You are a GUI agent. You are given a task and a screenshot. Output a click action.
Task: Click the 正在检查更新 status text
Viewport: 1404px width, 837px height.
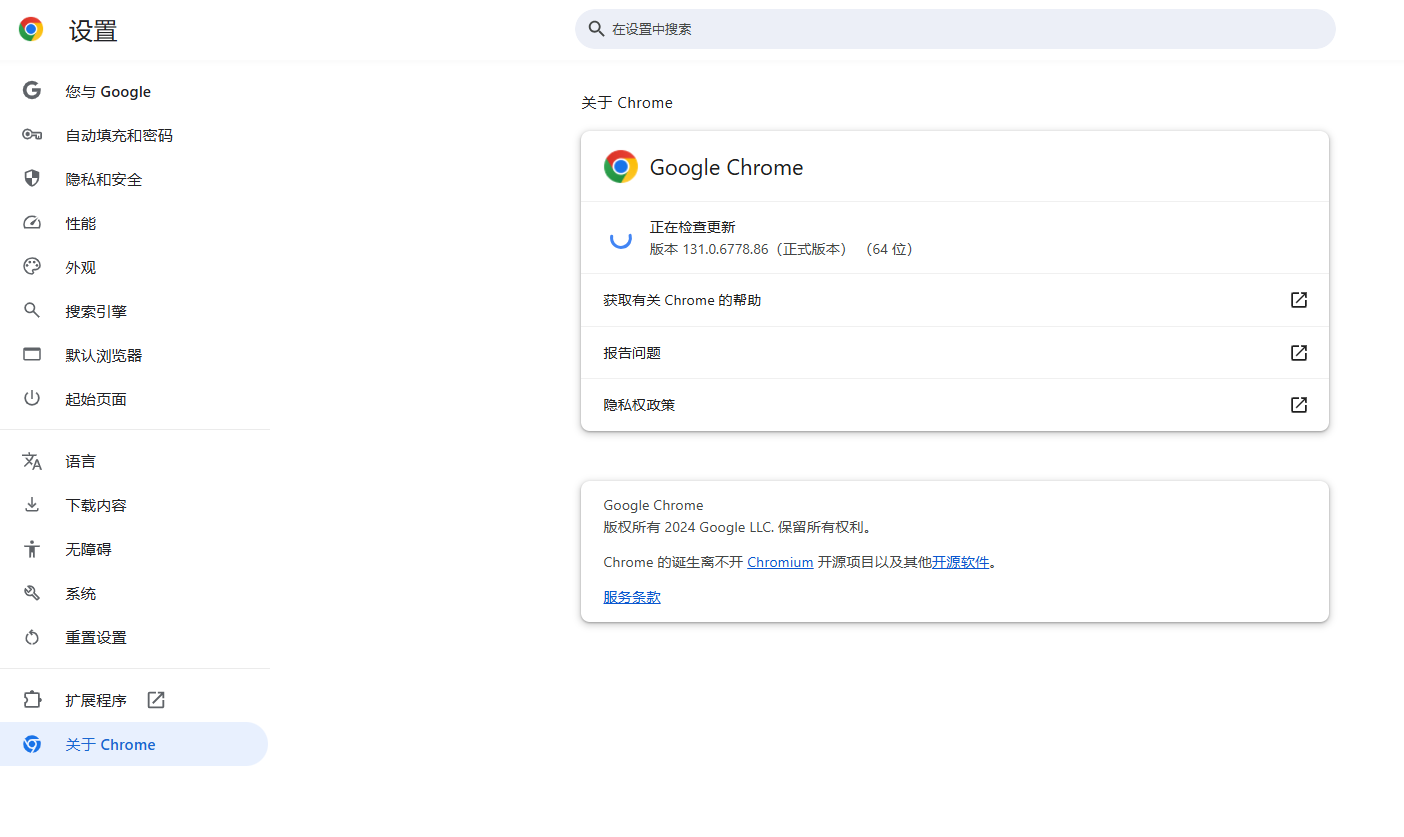[693, 227]
